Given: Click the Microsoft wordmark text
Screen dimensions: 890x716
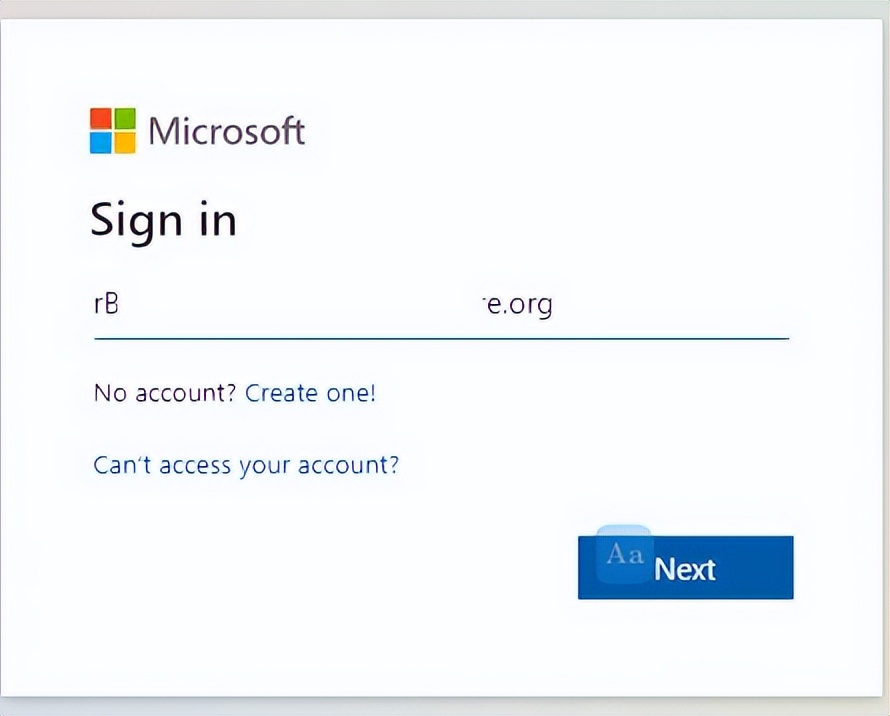Looking at the screenshot, I should (226, 131).
